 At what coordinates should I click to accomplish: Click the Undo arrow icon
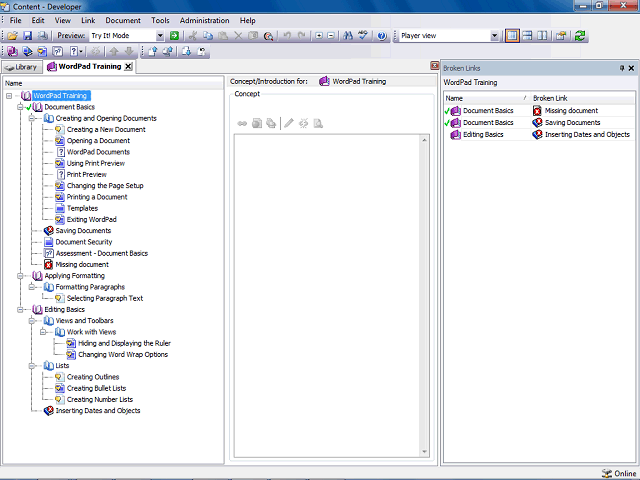coord(287,36)
